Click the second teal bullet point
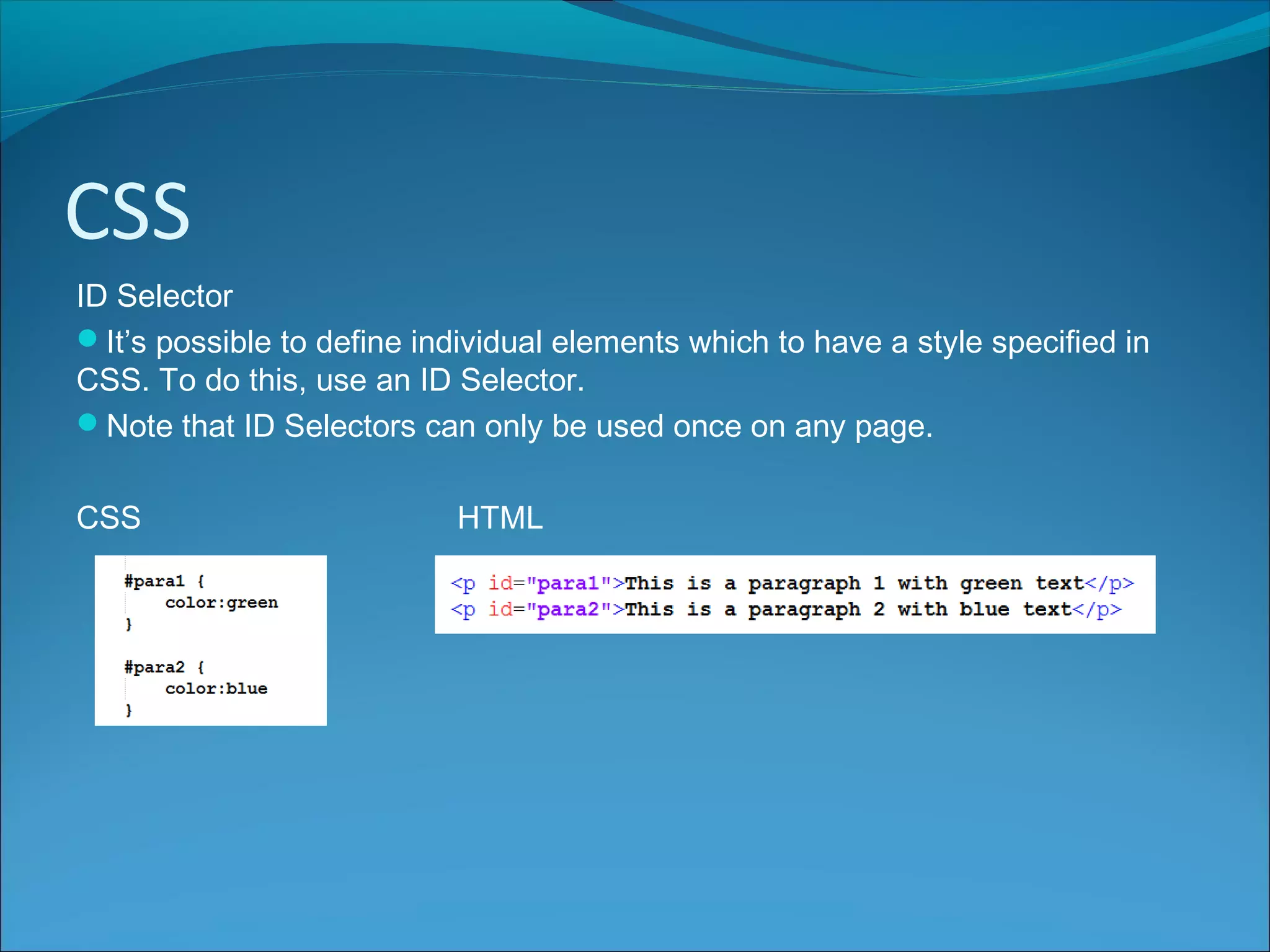This screenshot has width=1270, height=952. [x=87, y=422]
